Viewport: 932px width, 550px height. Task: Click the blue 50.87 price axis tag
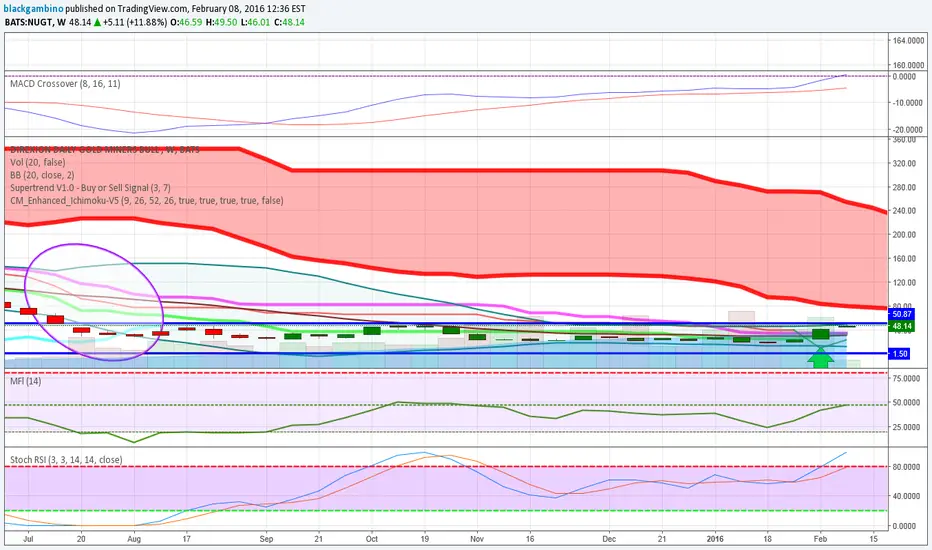pyautogui.click(x=902, y=314)
